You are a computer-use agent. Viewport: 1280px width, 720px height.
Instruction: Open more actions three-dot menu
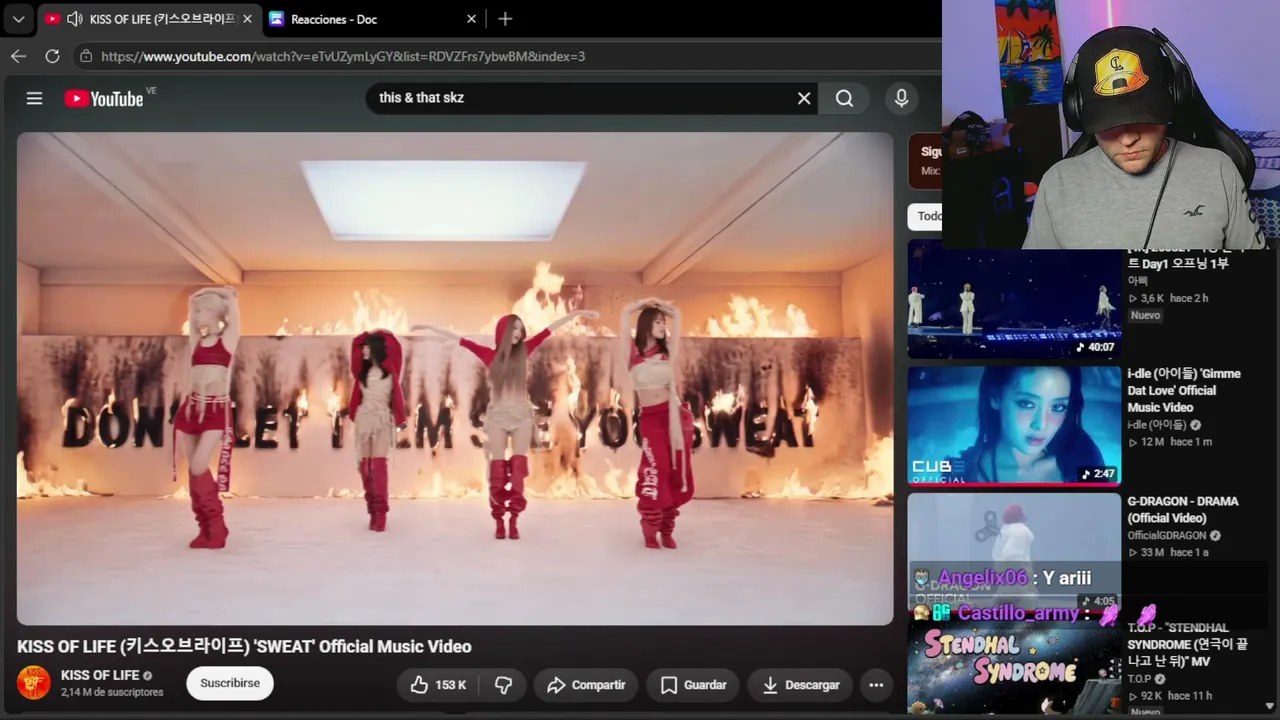876,685
